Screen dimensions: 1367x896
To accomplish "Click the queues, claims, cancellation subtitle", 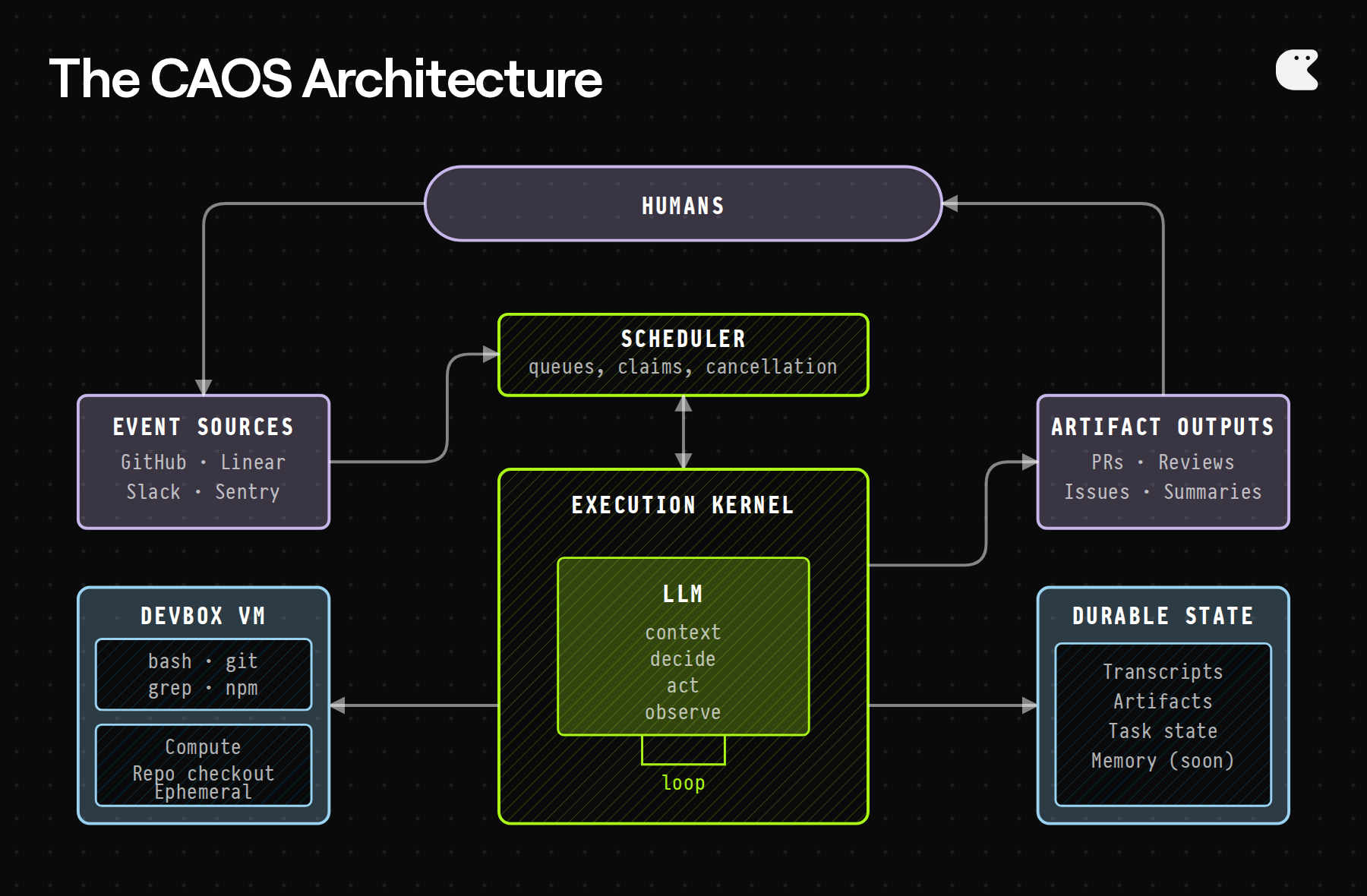I will (x=682, y=367).
